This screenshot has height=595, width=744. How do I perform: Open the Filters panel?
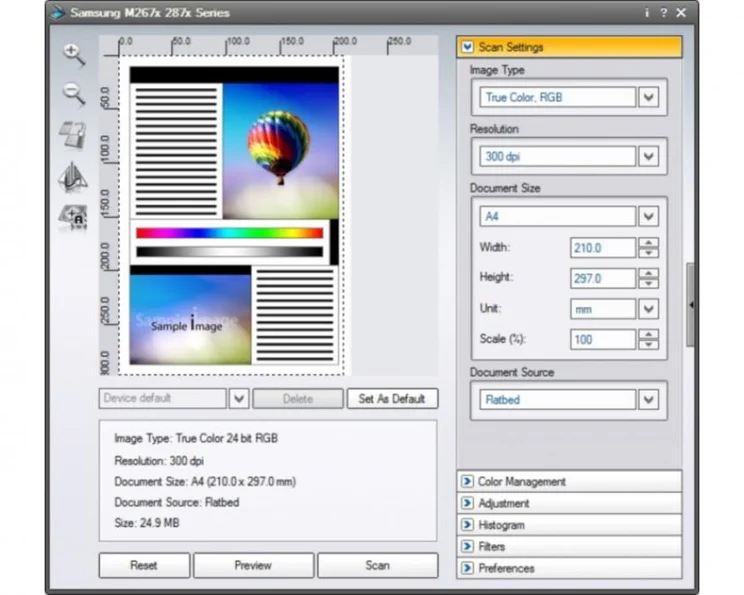467,547
